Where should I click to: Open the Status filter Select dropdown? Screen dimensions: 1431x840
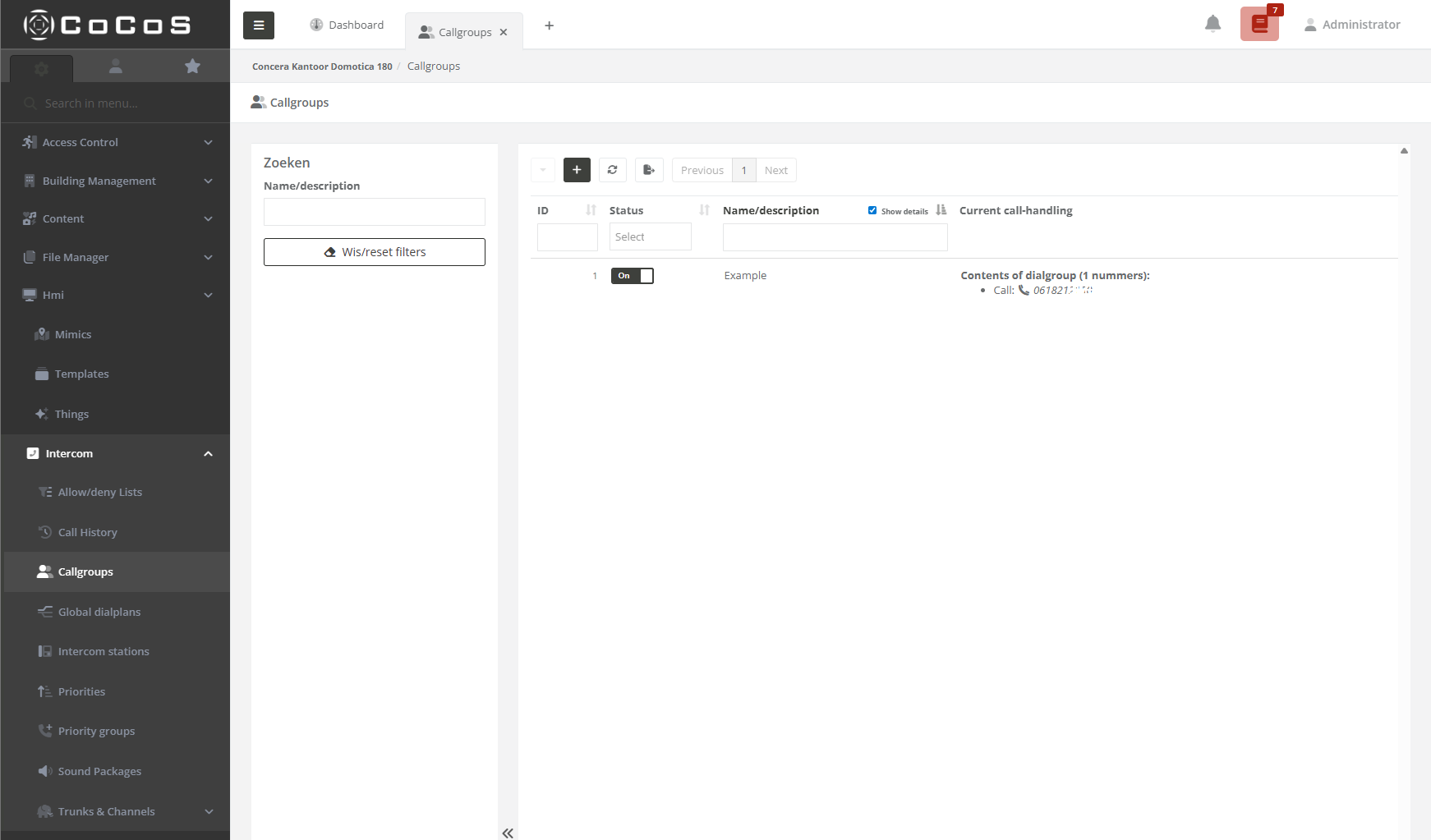[650, 236]
